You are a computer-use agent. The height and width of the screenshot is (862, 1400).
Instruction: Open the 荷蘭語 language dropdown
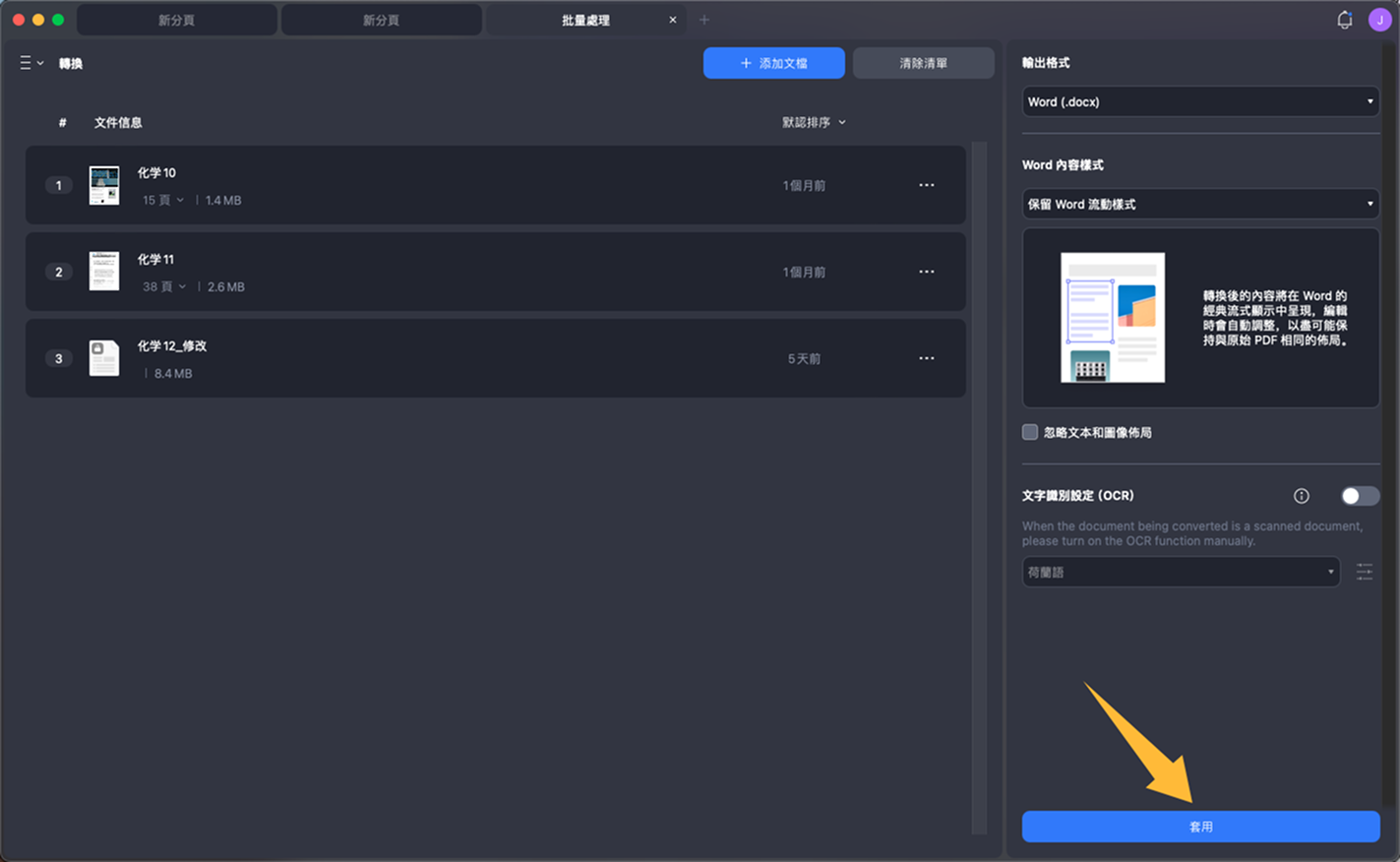point(1181,572)
